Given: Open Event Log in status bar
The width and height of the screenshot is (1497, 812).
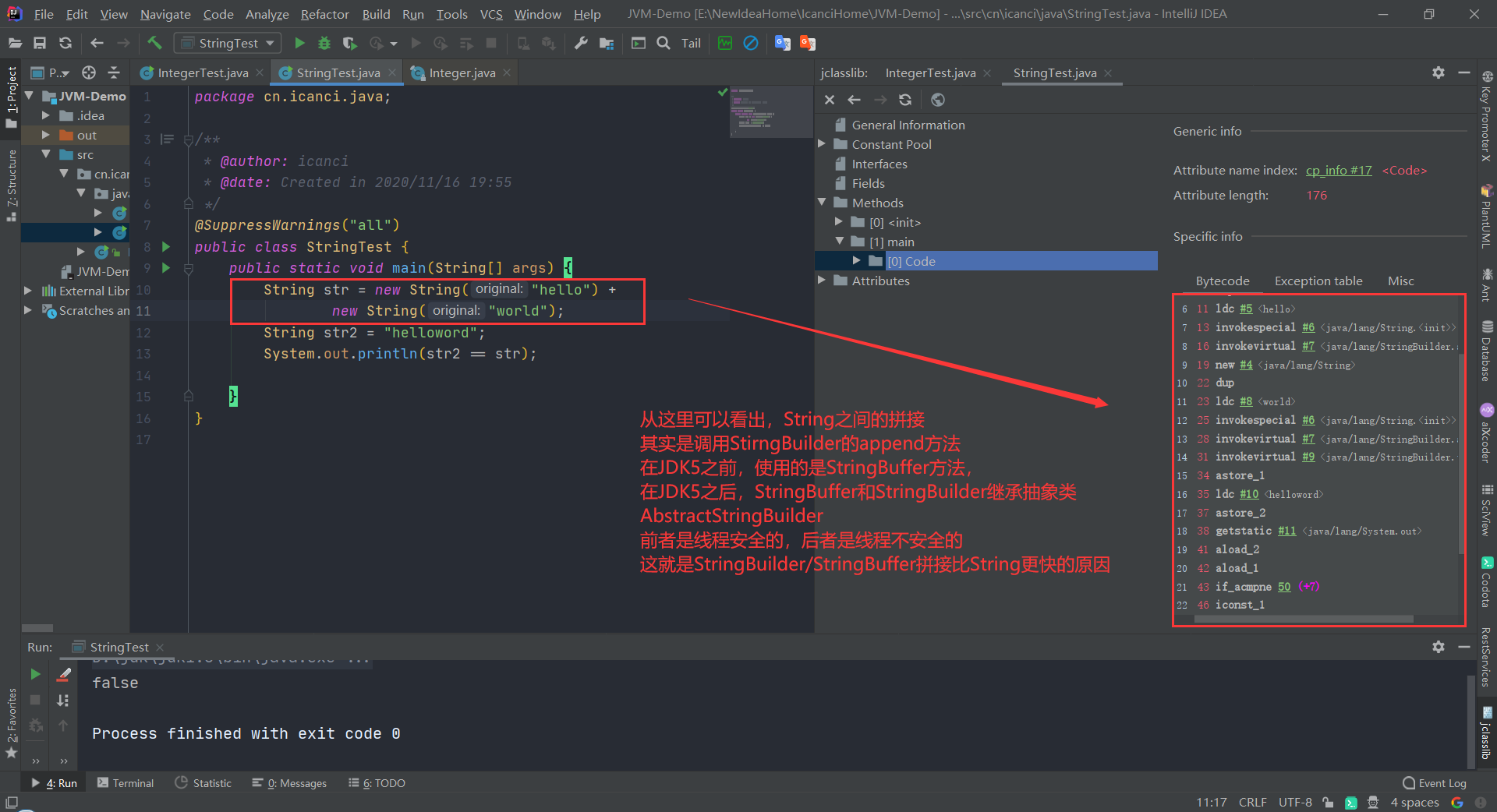Looking at the screenshot, I should point(1435,783).
